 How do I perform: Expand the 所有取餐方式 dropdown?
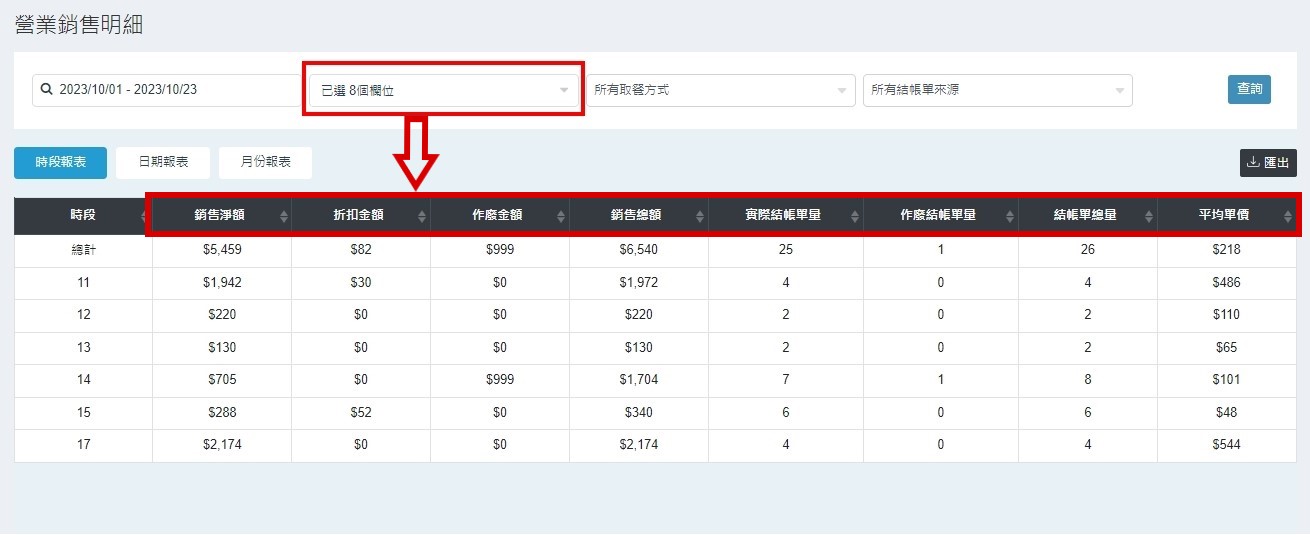(720, 90)
